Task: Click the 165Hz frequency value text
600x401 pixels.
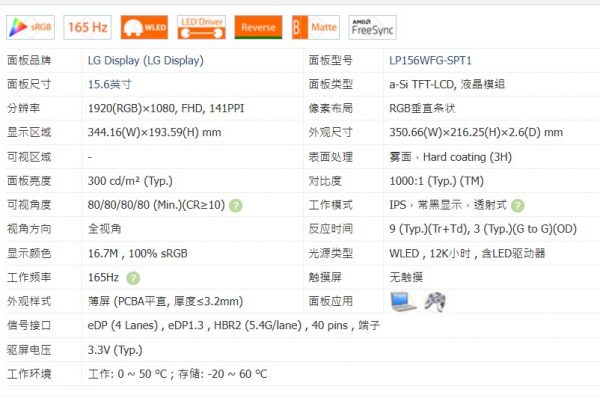Action: click(x=103, y=277)
